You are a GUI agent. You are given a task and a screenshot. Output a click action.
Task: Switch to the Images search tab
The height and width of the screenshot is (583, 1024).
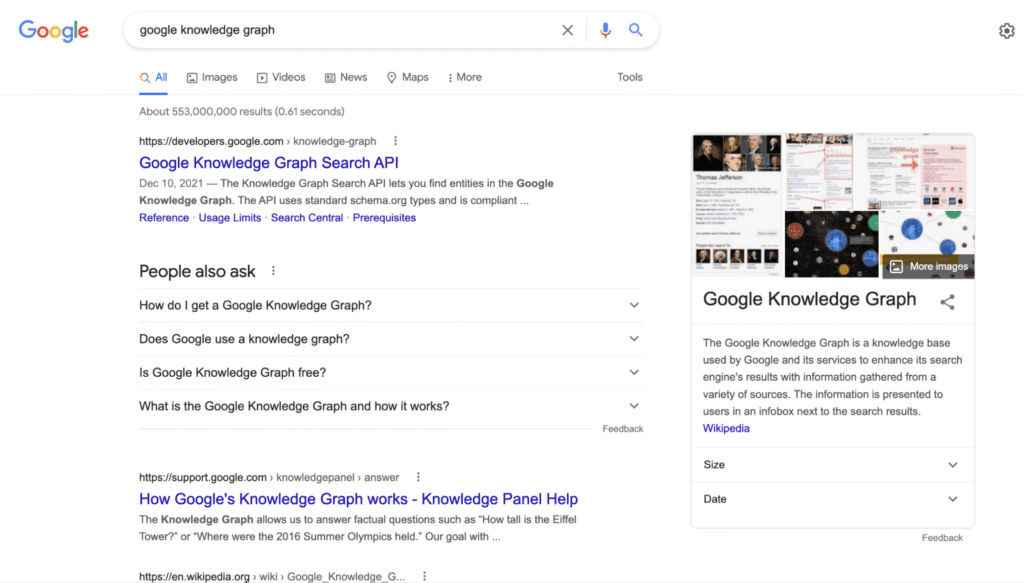211,77
